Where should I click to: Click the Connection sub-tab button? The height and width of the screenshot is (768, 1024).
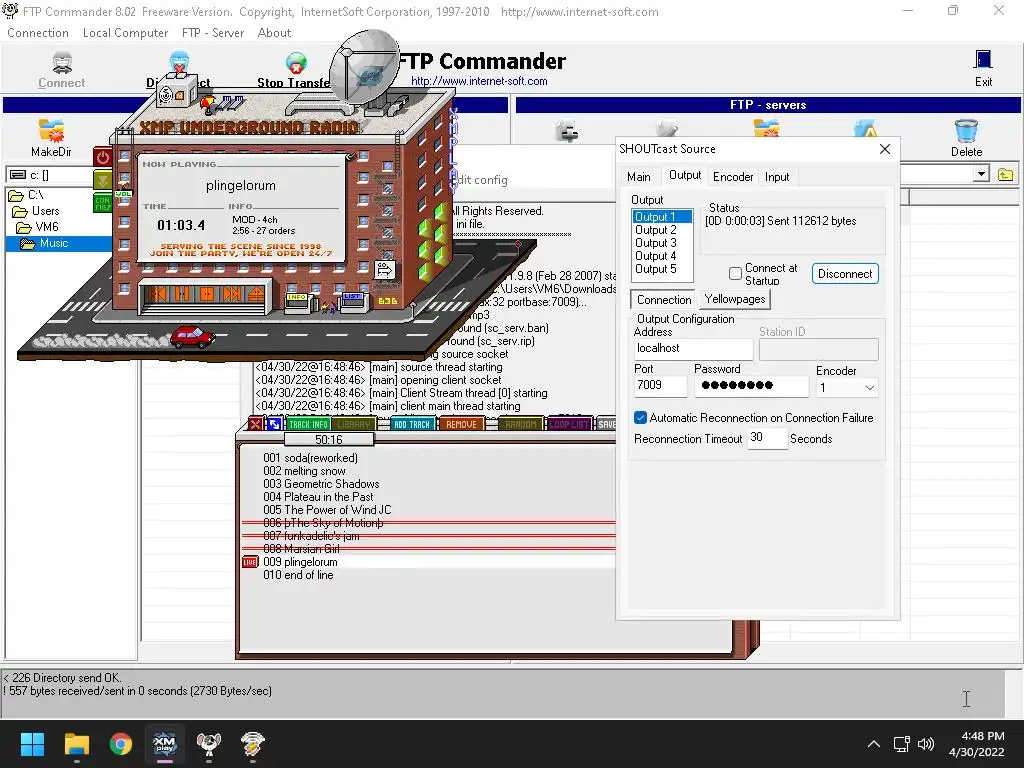tap(664, 300)
